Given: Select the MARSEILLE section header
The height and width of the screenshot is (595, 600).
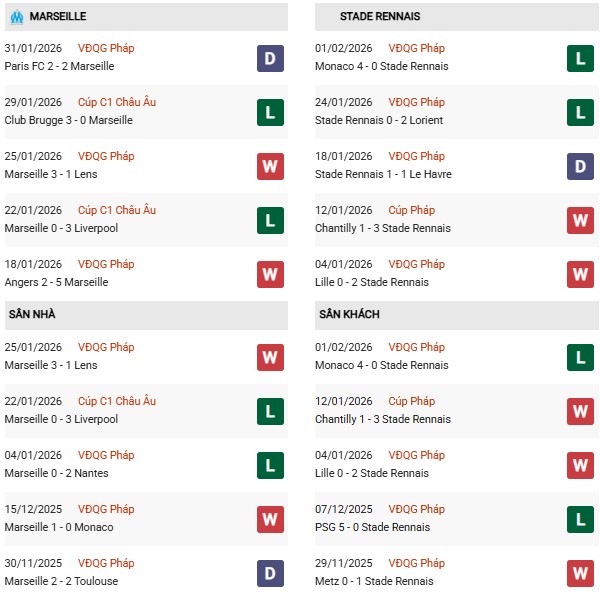Looking at the screenshot, I should point(58,16).
